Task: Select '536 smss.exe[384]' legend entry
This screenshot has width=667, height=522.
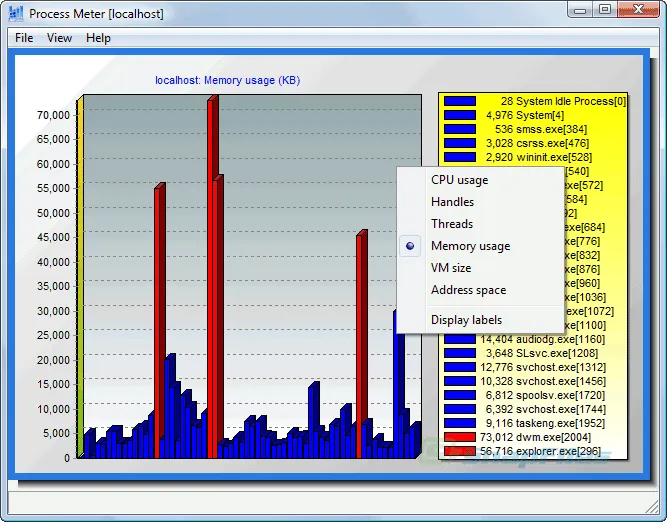Action: [x=541, y=129]
